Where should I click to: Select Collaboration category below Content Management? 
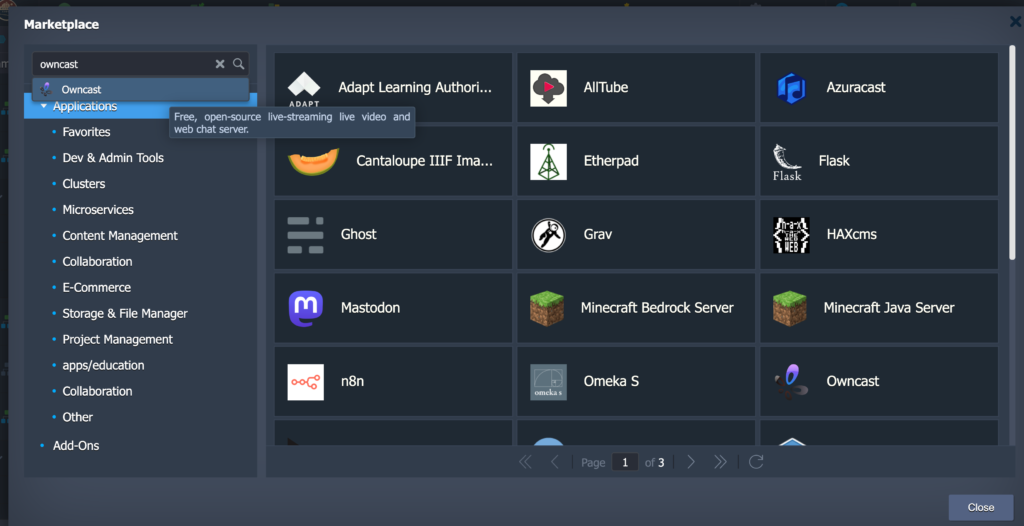[x=97, y=261]
